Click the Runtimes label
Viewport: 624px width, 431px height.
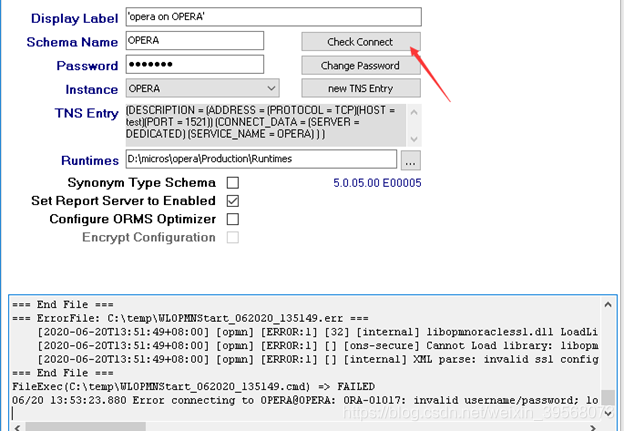click(x=90, y=160)
